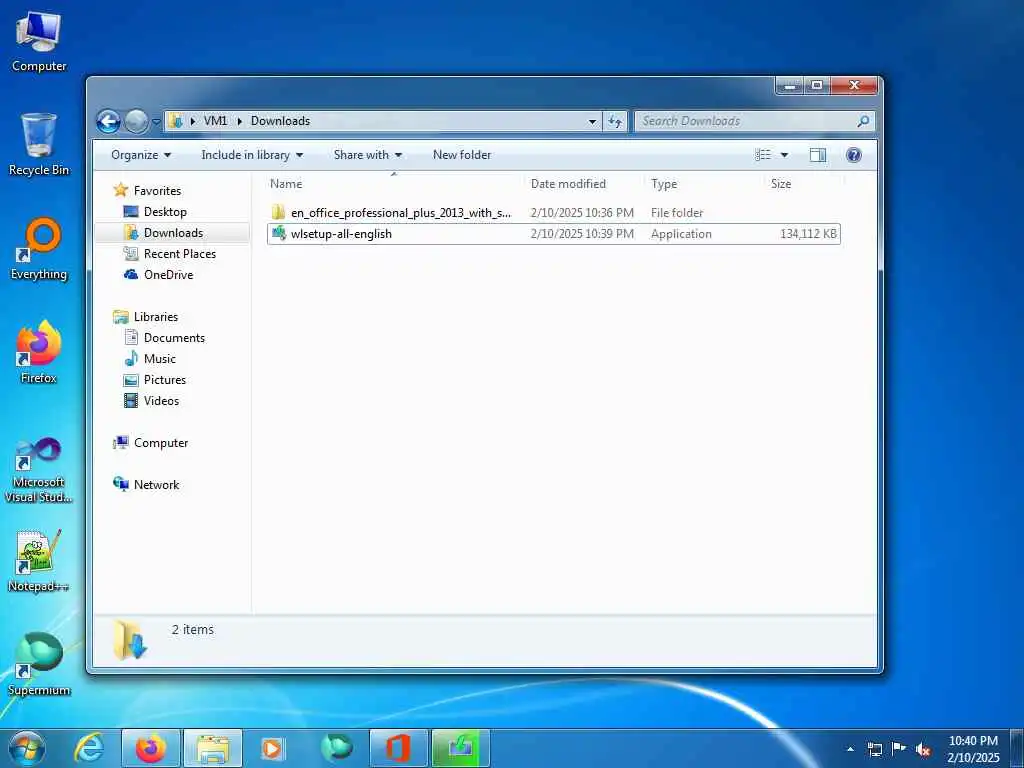Select Libraries in the navigation pane
Image resolution: width=1024 pixels, height=768 pixels.
point(155,317)
